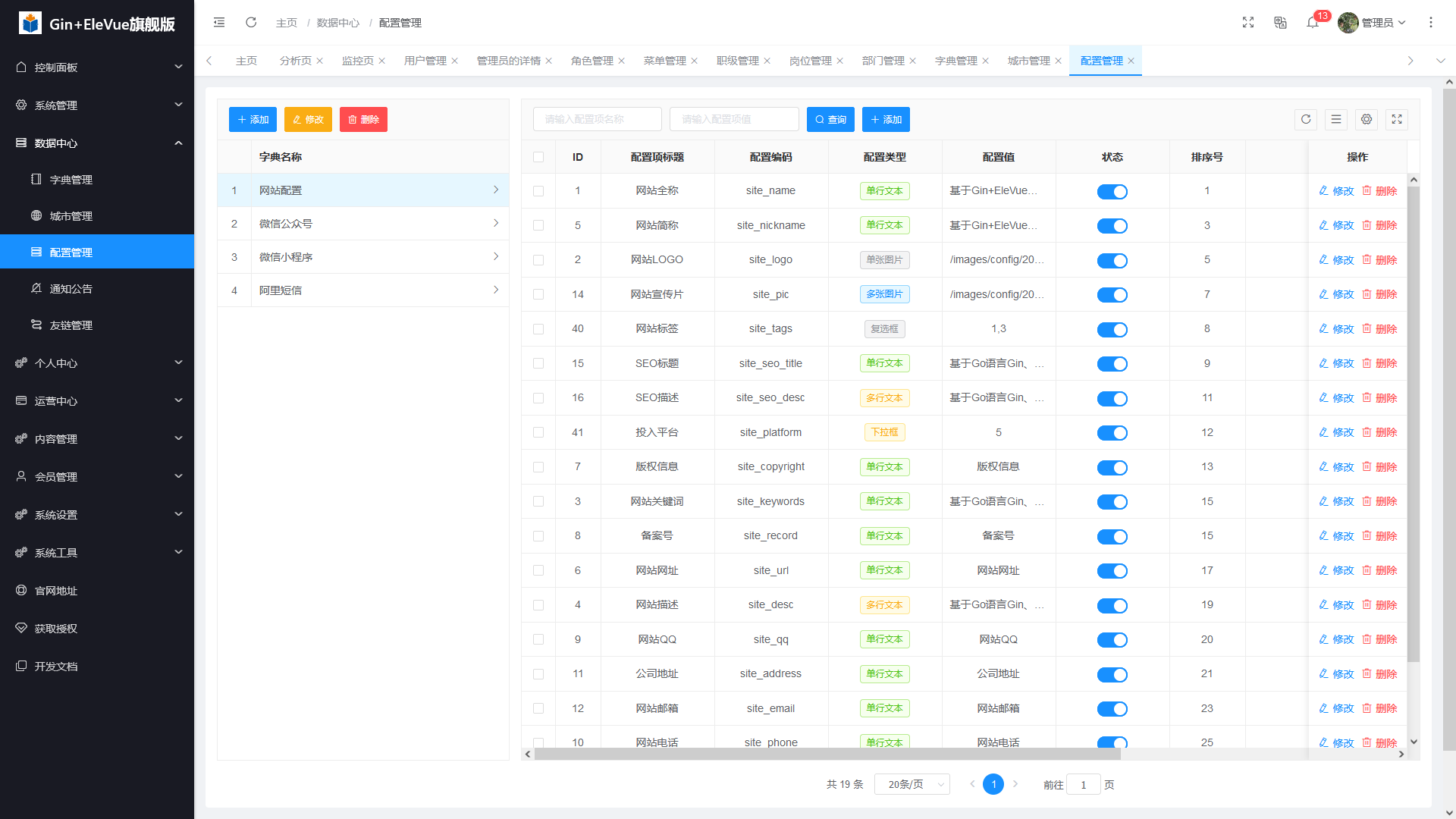Click the 查询 search button
1456x819 pixels.
point(830,119)
